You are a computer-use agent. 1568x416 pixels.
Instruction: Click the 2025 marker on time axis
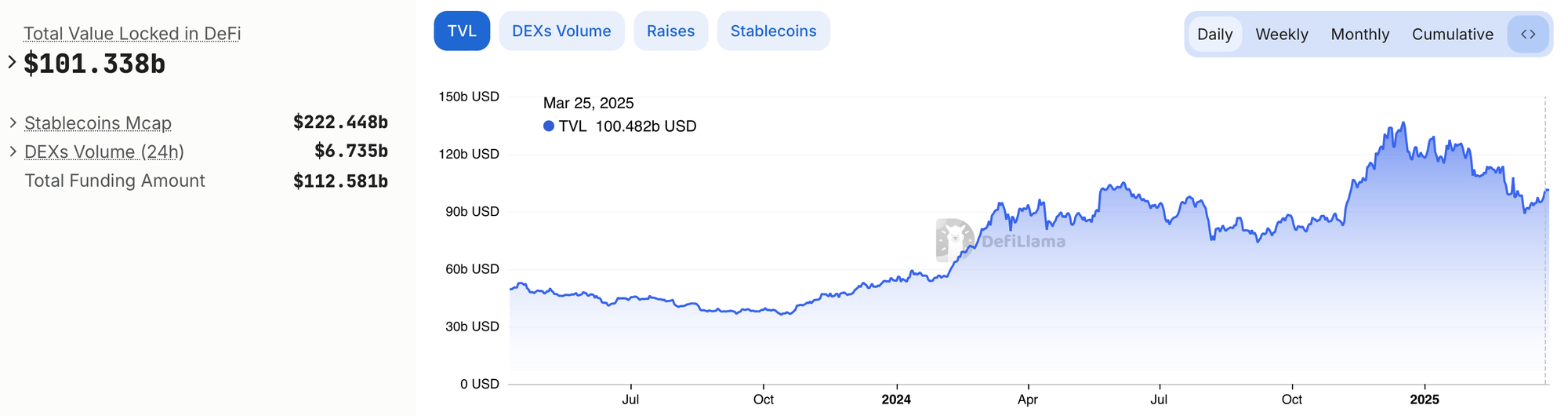tap(1425, 400)
